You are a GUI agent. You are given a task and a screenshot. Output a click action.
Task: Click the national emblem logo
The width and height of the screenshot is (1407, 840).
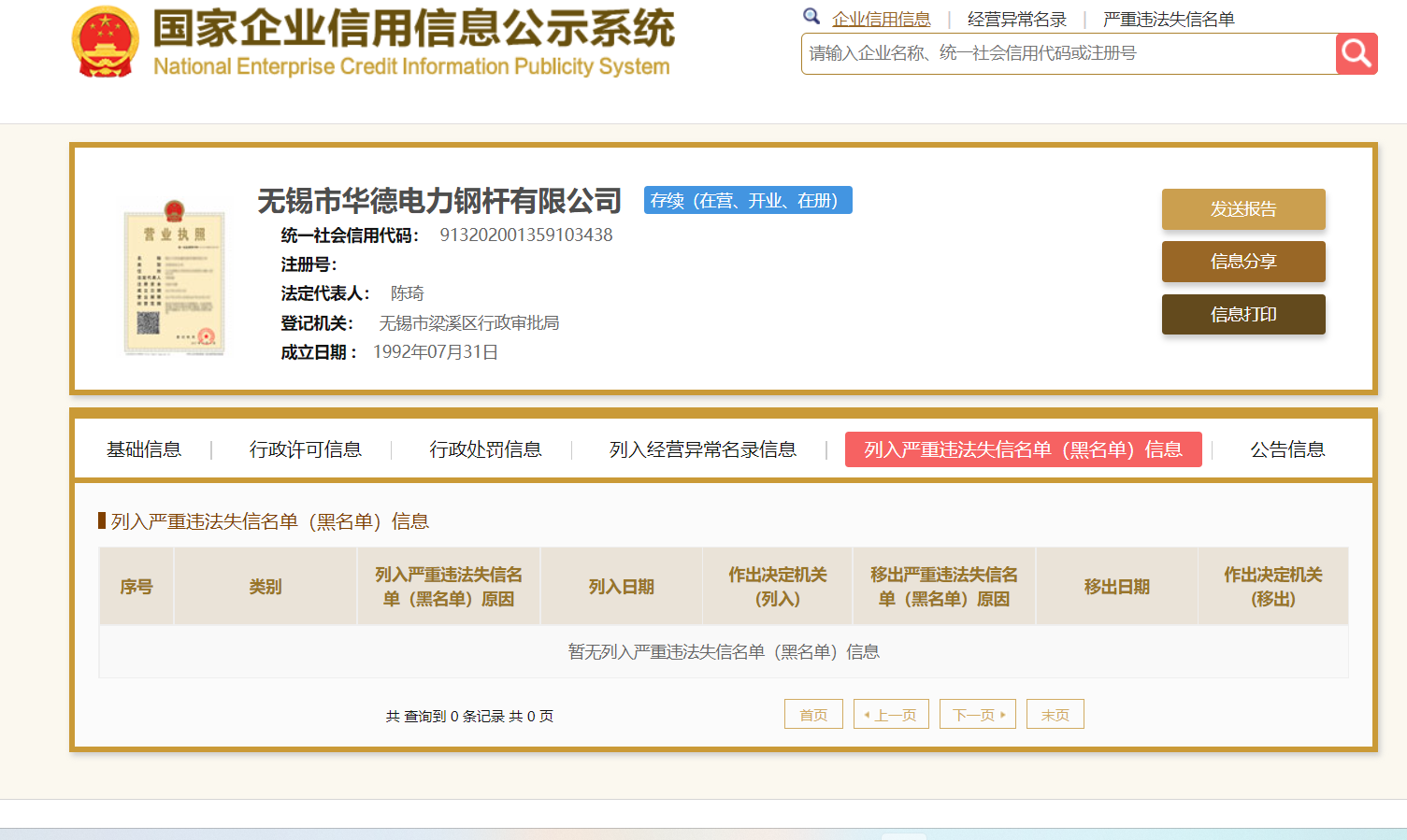tap(106, 41)
